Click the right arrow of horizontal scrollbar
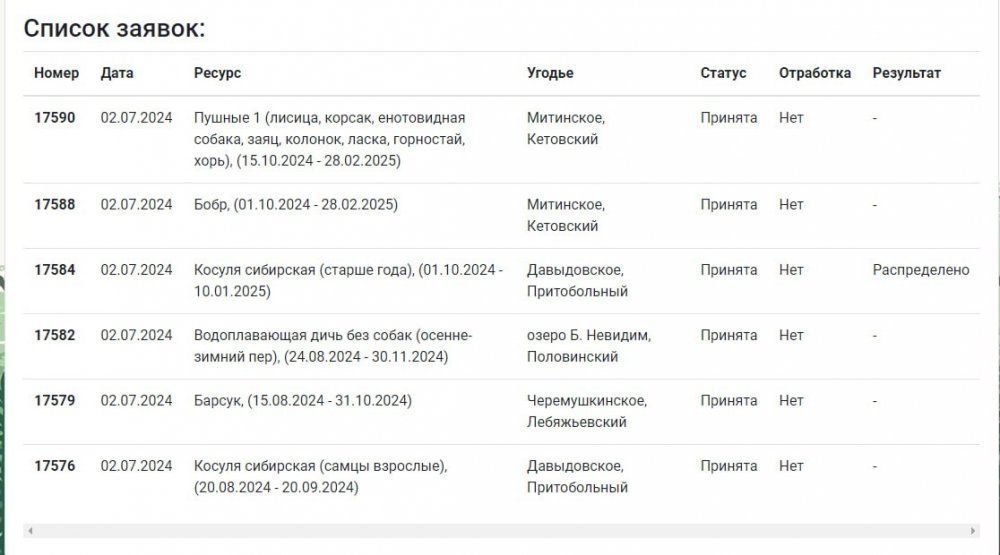 pos(974,530)
